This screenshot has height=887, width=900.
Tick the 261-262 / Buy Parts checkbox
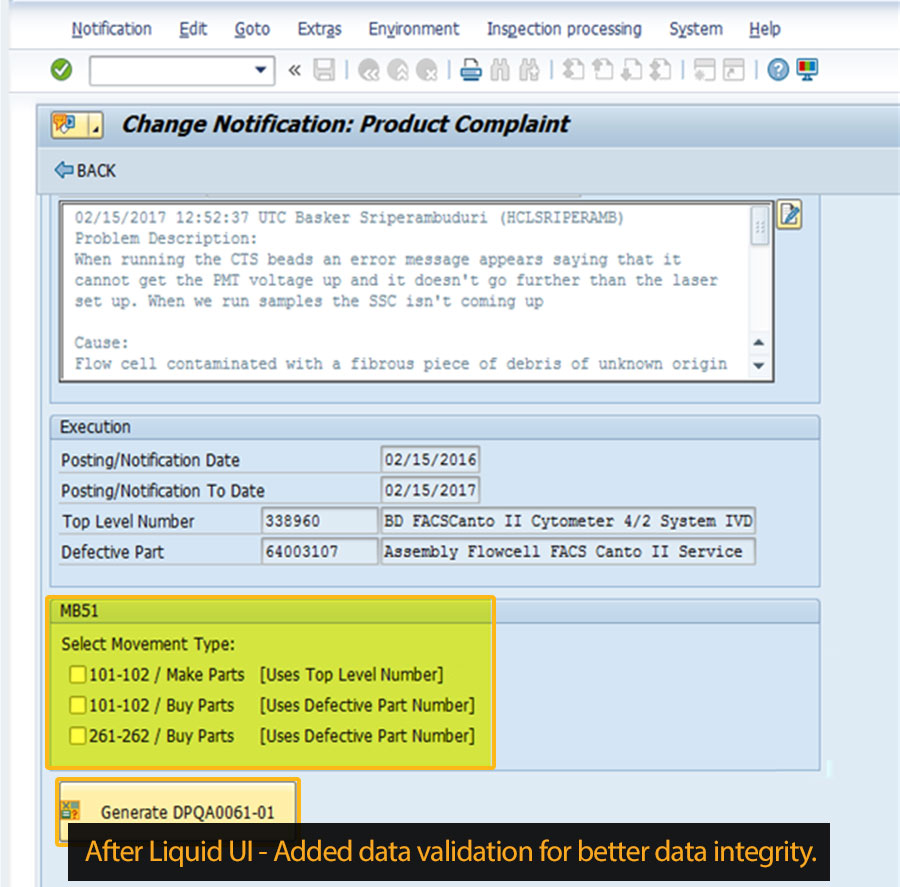coord(78,736)
